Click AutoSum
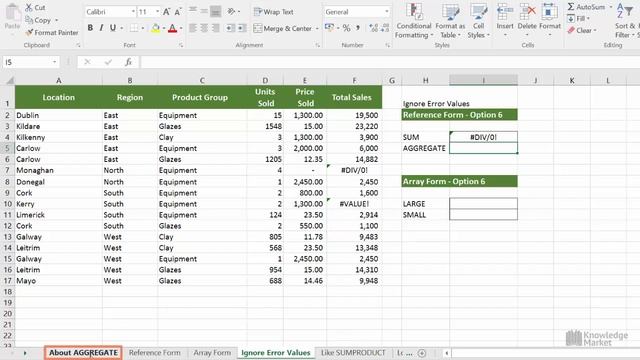This screenshot has width=640, height=360. click(587, 7)
